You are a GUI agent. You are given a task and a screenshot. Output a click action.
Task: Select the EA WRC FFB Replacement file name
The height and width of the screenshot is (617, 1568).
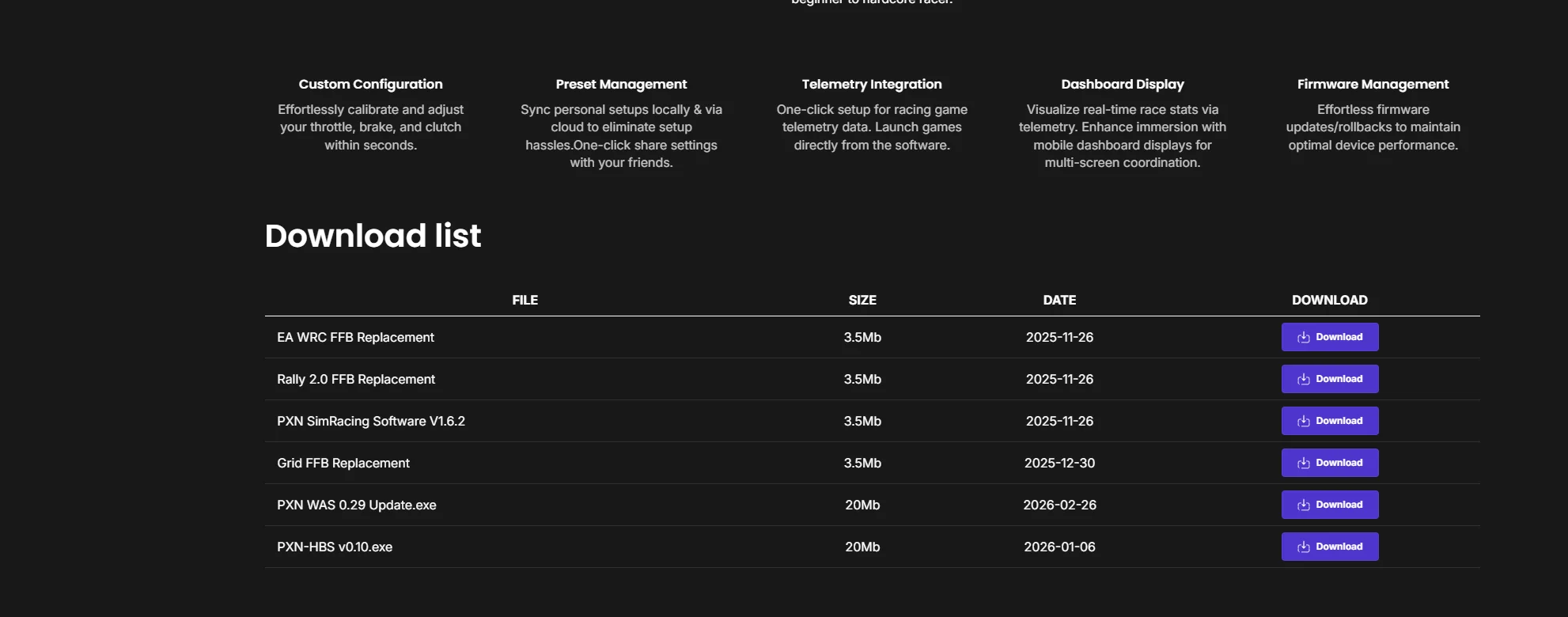[x=355, y=337]
